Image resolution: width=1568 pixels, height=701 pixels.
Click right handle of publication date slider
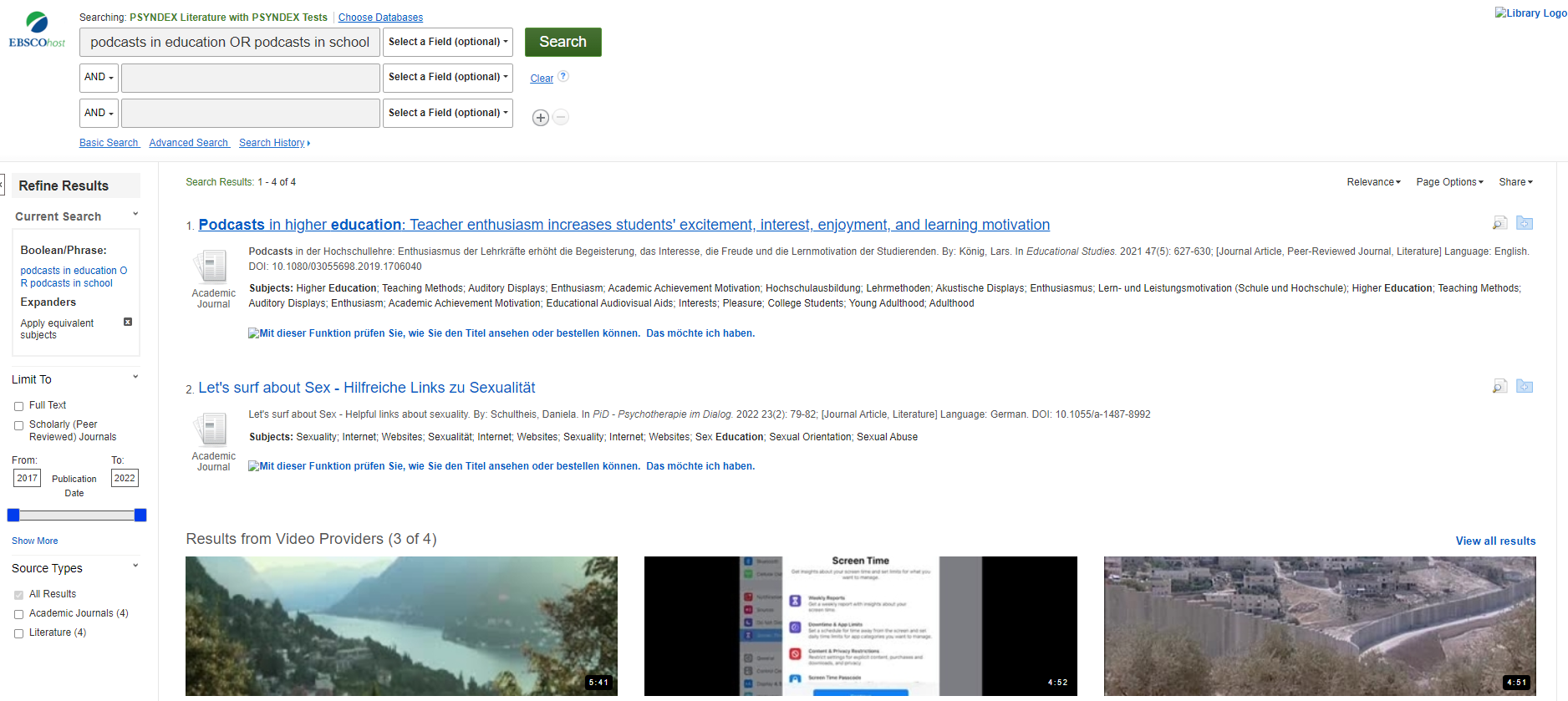coord(140,516)
